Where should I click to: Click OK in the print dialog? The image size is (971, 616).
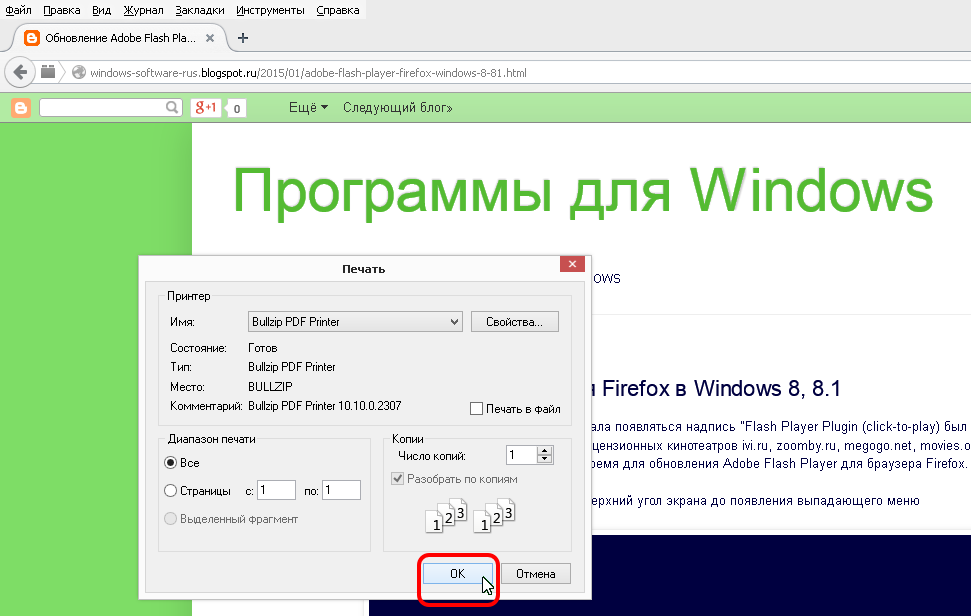tap(458, 574)
